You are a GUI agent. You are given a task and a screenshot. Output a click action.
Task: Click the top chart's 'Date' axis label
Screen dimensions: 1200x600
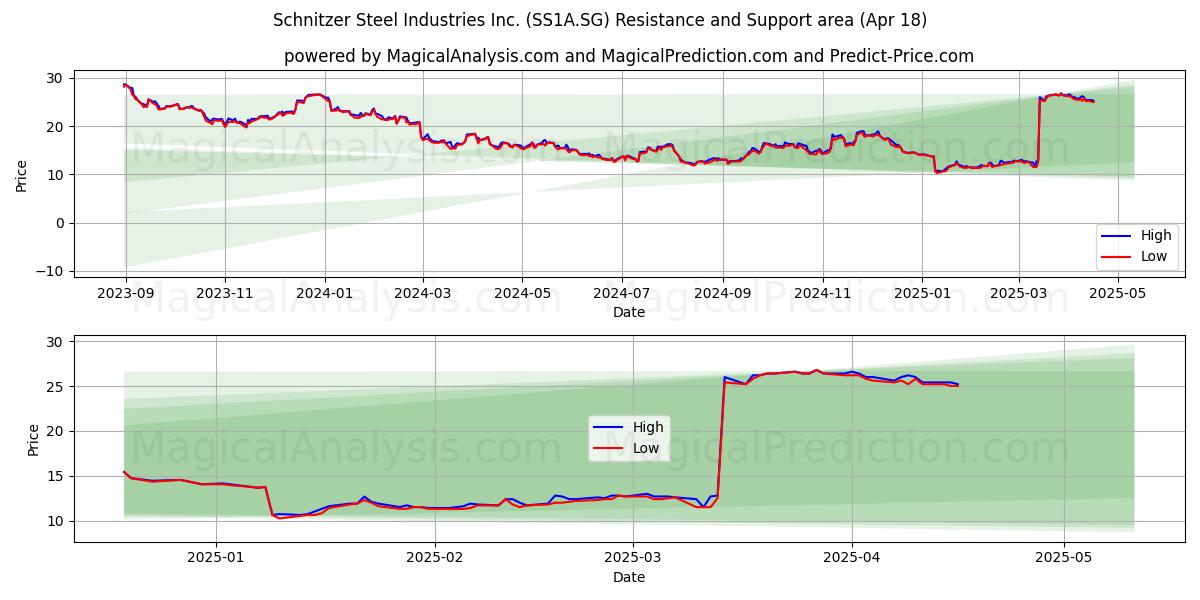[x=629, y=313]
